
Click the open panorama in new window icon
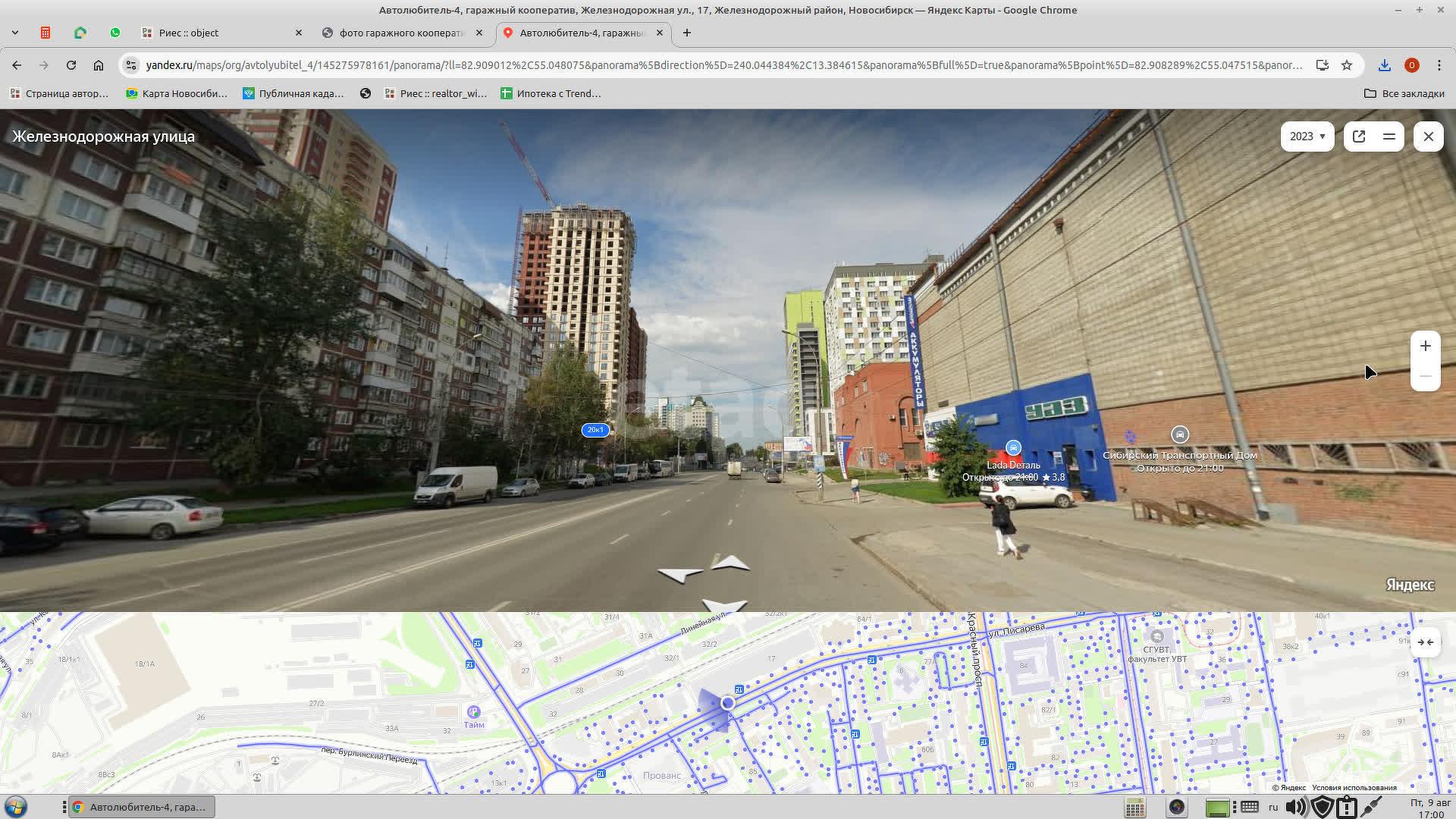[x=1359, y=136]
